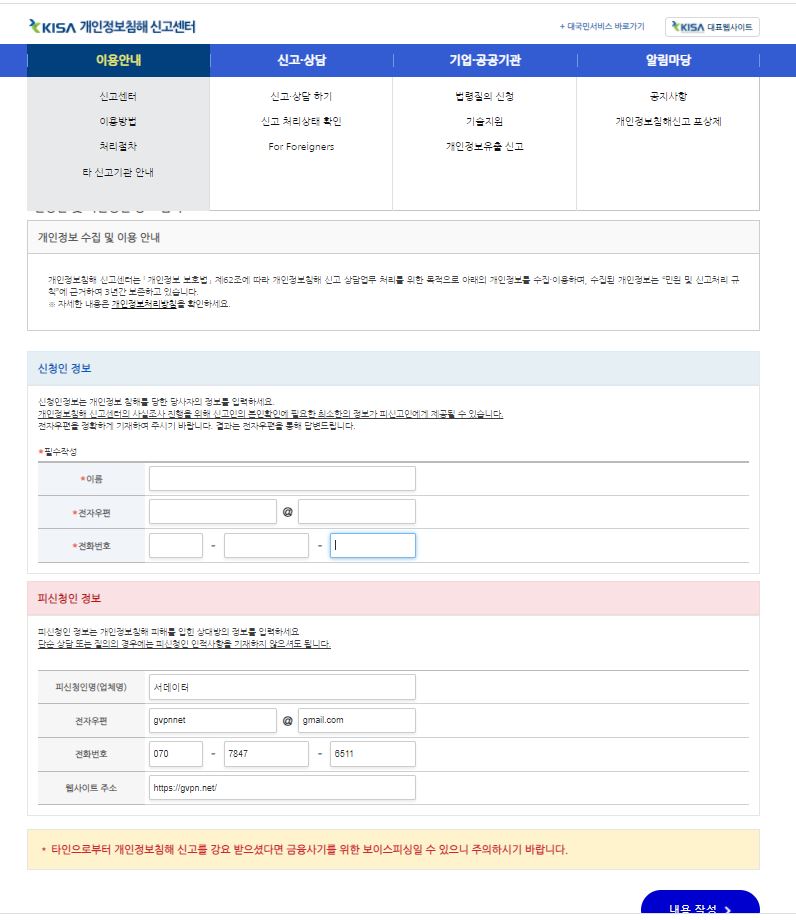Screen dimensions: 796x920
Task: Open 법령질의 신청 submenu item
Action: 485,96
